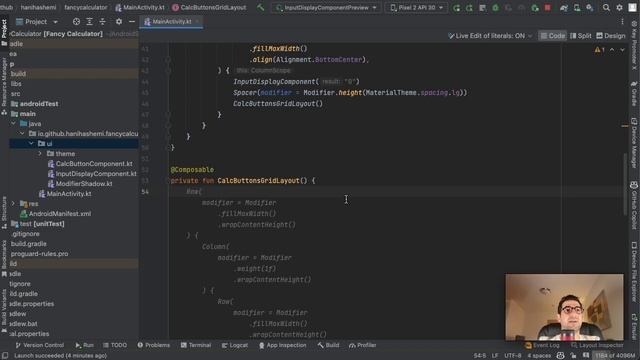Toggle Live Edit of literals setting
Viewport: 640px width, 360px height.
pos(490,36)
